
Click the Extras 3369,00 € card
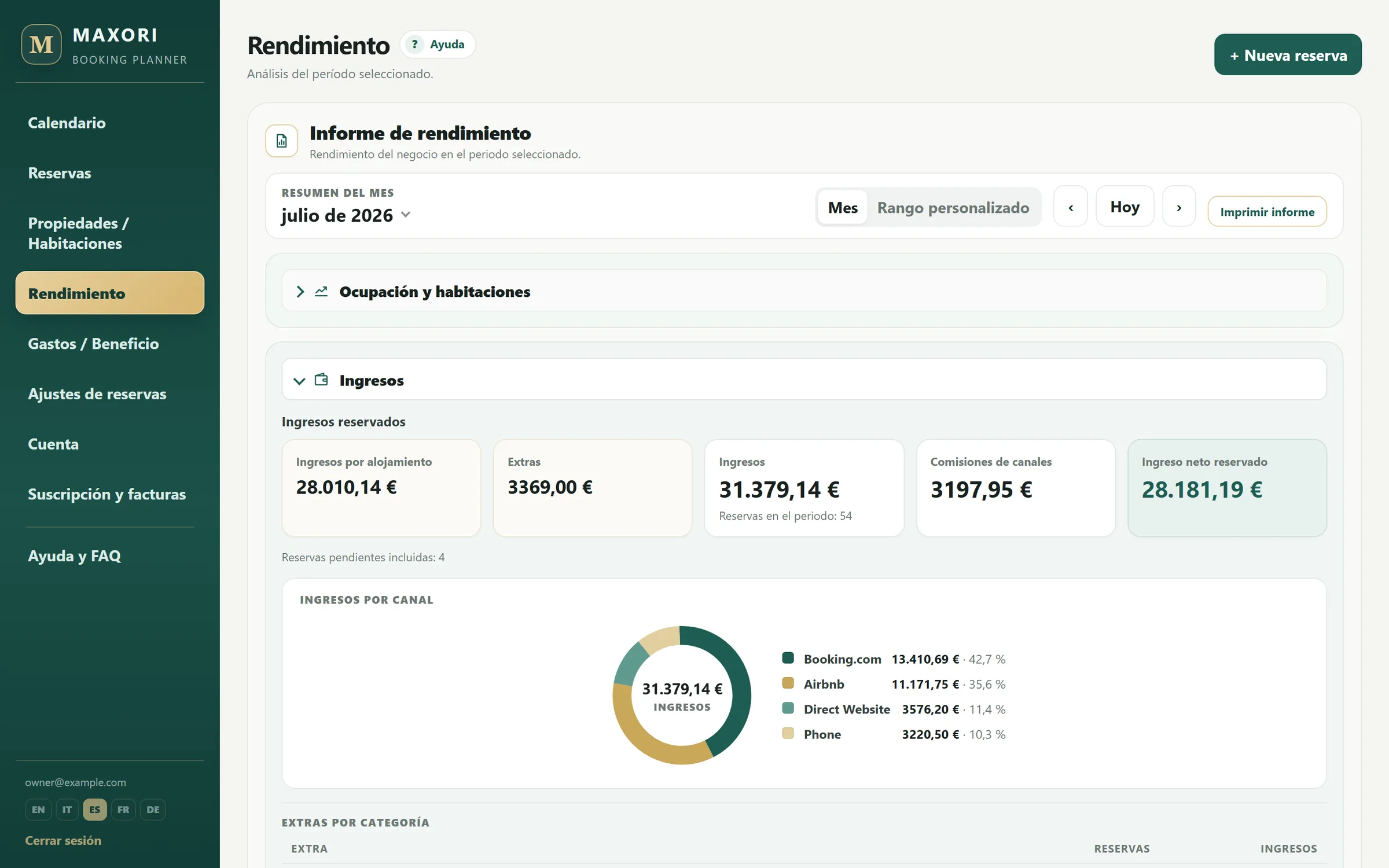(x=593, y=488)
